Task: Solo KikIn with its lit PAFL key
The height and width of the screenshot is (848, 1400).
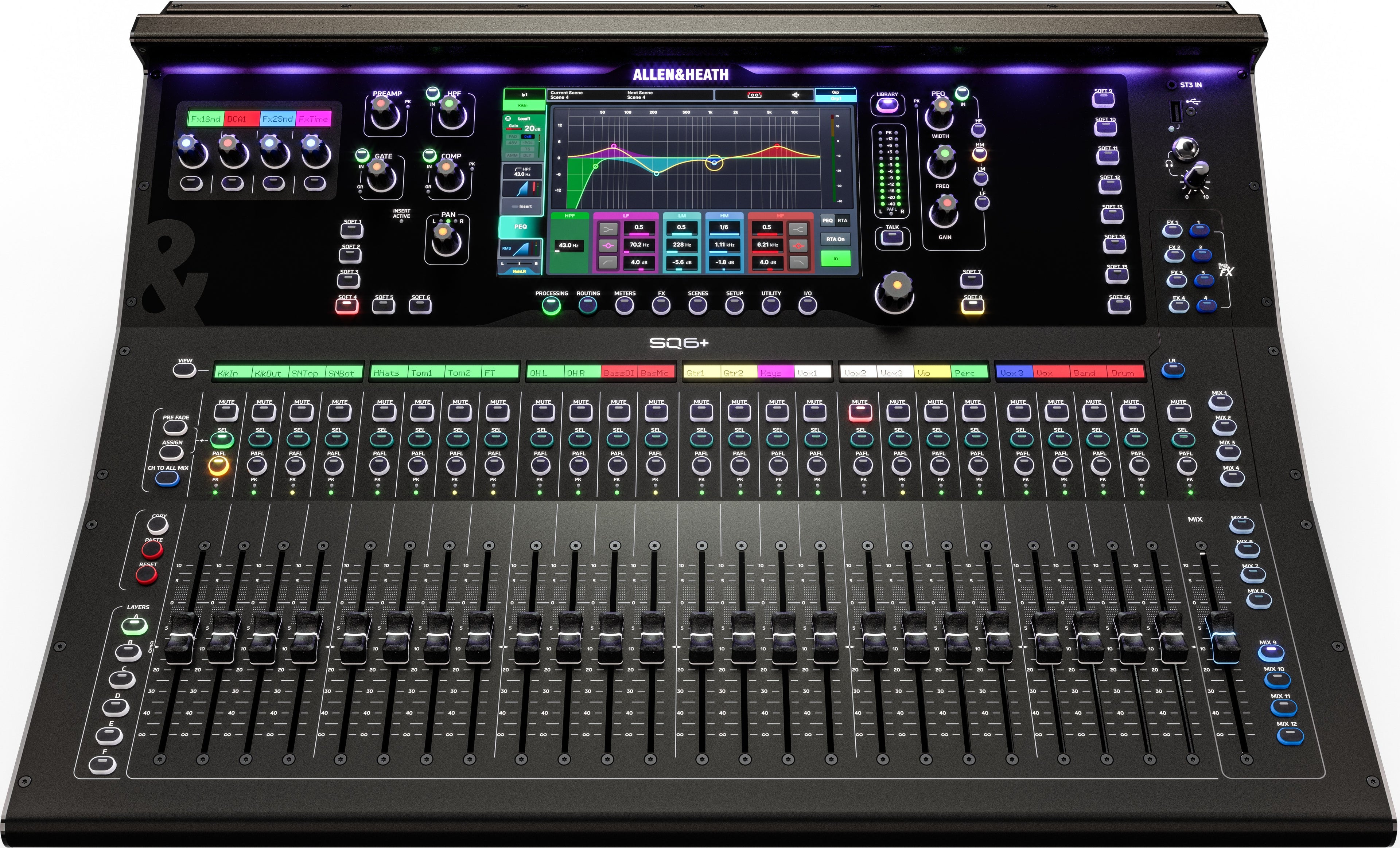Action: click(218, 466)
